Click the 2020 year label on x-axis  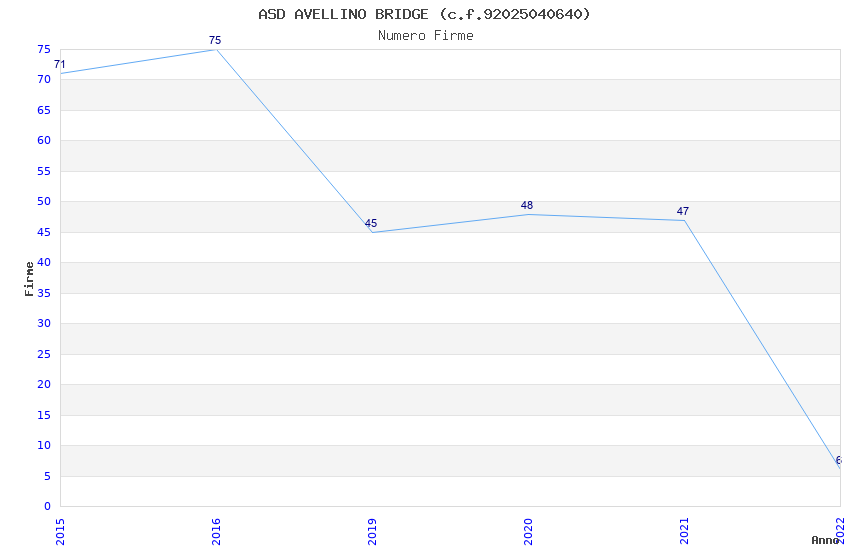pos(529,532)
